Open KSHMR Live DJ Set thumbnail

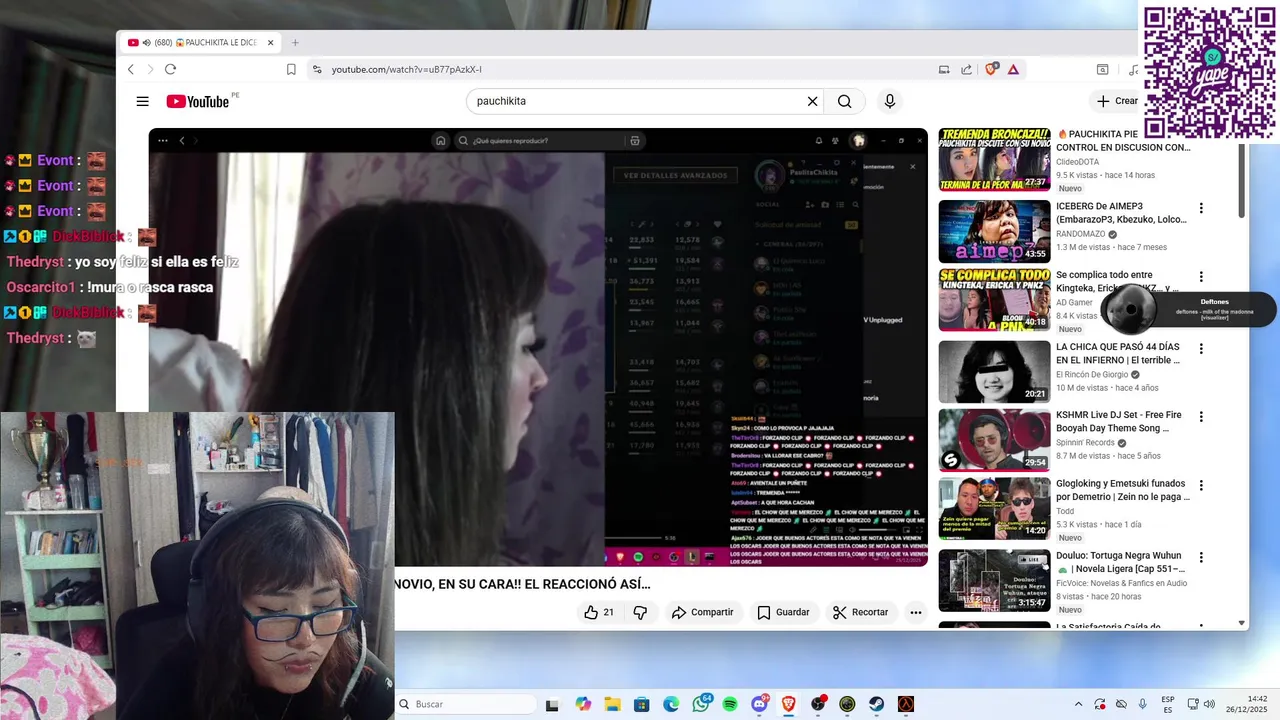click(x=994, y=439)
